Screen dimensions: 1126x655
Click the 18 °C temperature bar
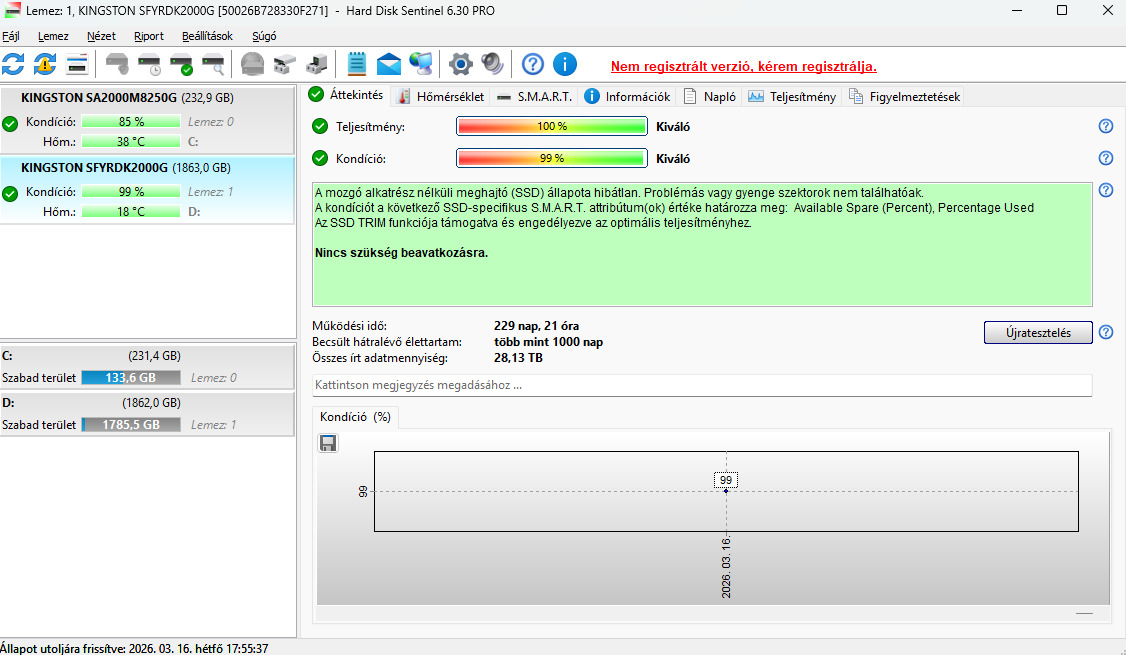pyautogui.click(x=131, y=212)
